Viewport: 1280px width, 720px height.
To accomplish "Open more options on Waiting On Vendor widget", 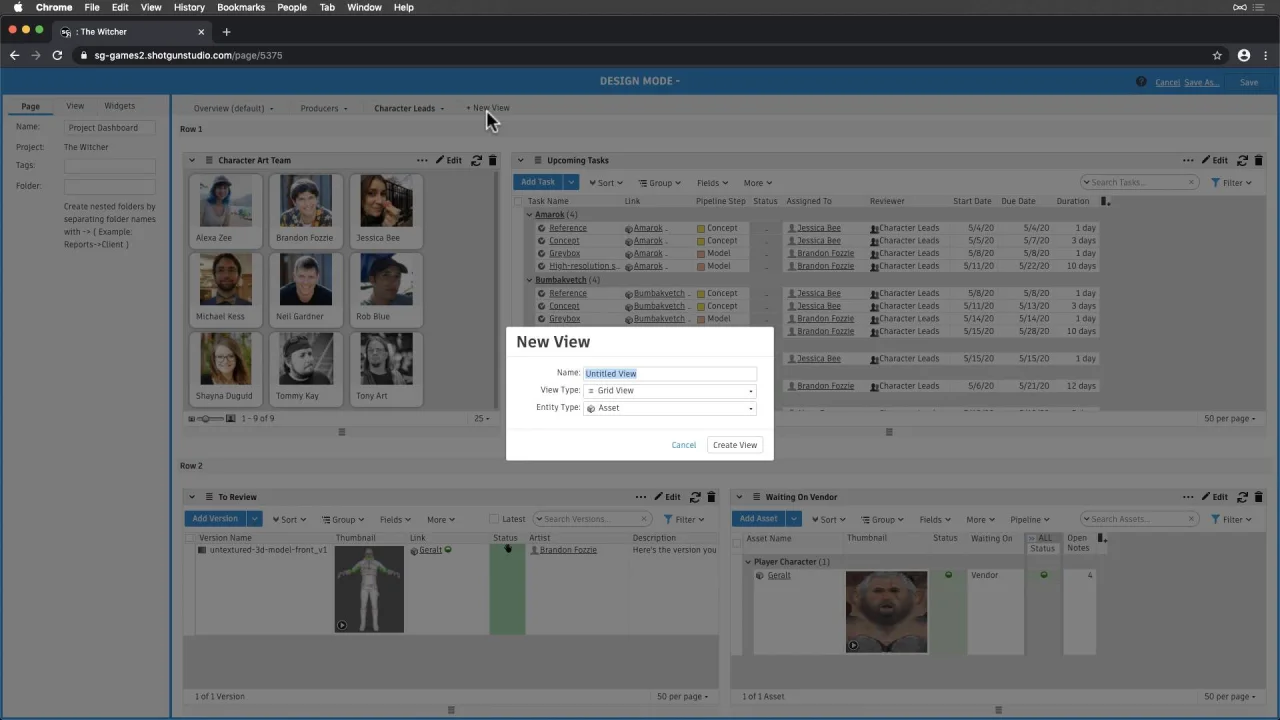I will point(1187,497).
